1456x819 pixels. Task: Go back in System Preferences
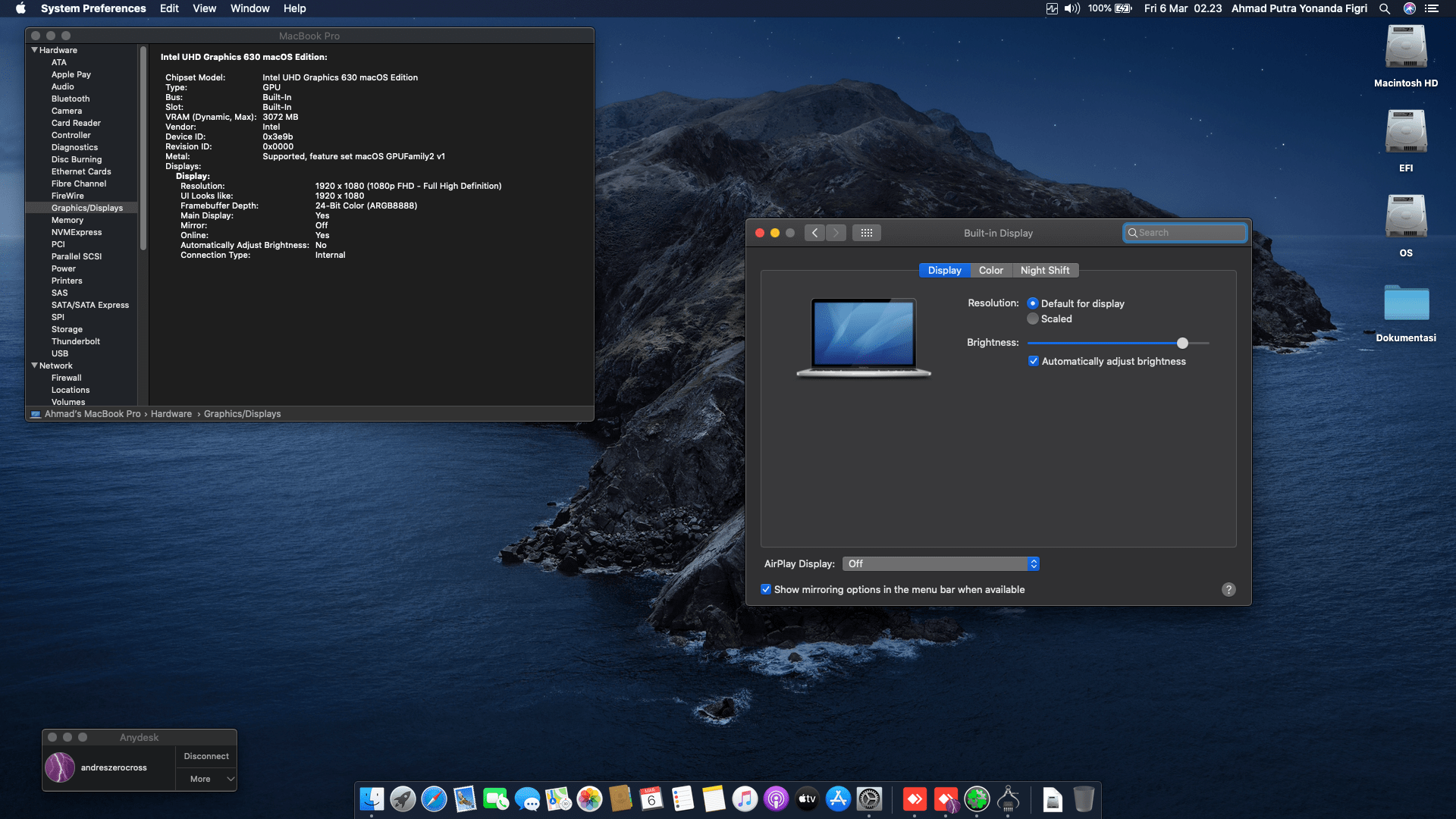(x=814, y=233)
